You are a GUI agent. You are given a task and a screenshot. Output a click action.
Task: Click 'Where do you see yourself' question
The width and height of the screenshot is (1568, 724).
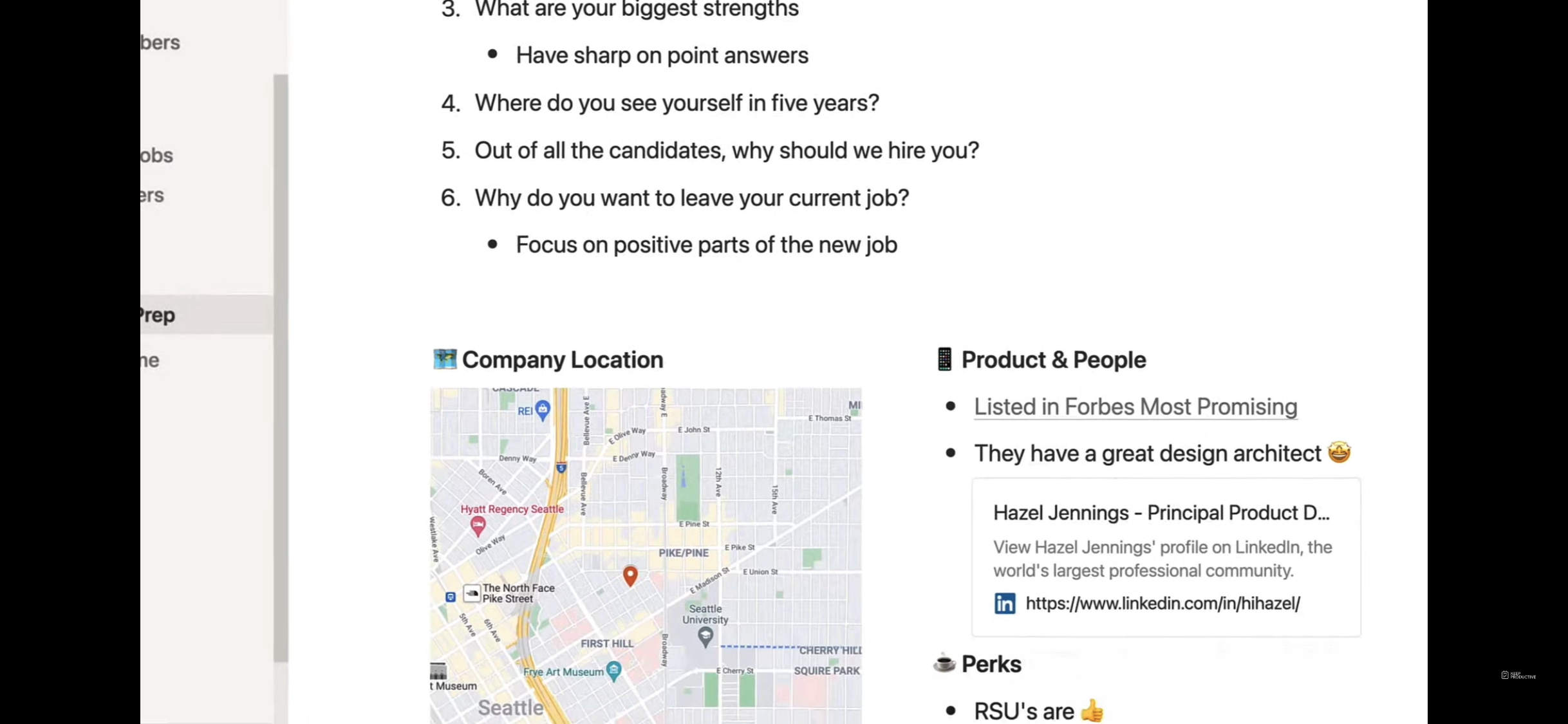click(677, 103)
